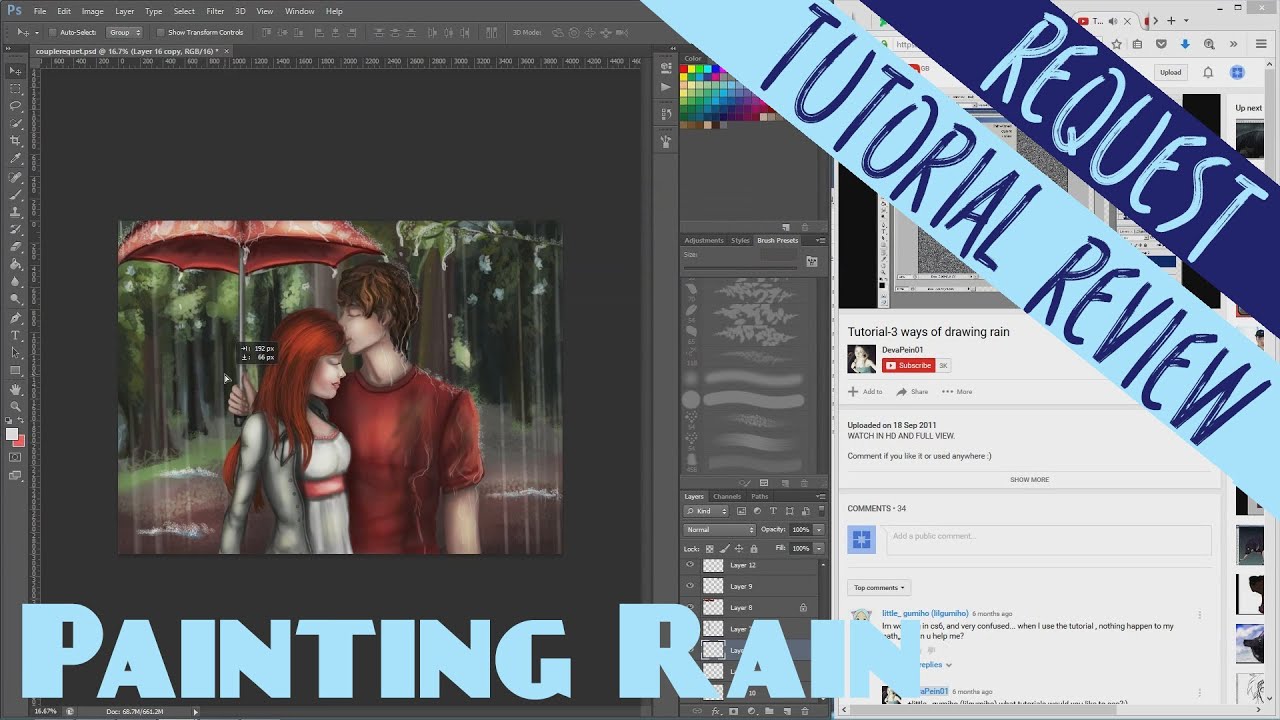The width and height of the screenshot is (1280, 720).
Task: Open the Opacity slider dropdown arrow
Action: [819, 530]
